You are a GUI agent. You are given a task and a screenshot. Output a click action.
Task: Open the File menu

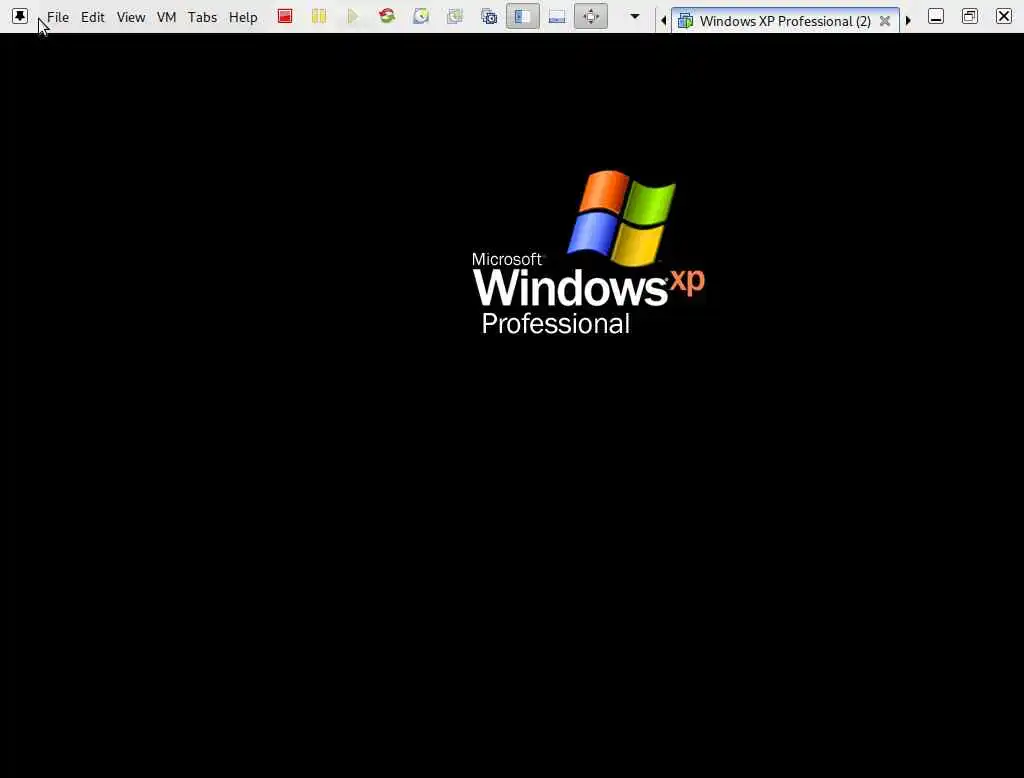pyautogui.click(x=57, y=17)
